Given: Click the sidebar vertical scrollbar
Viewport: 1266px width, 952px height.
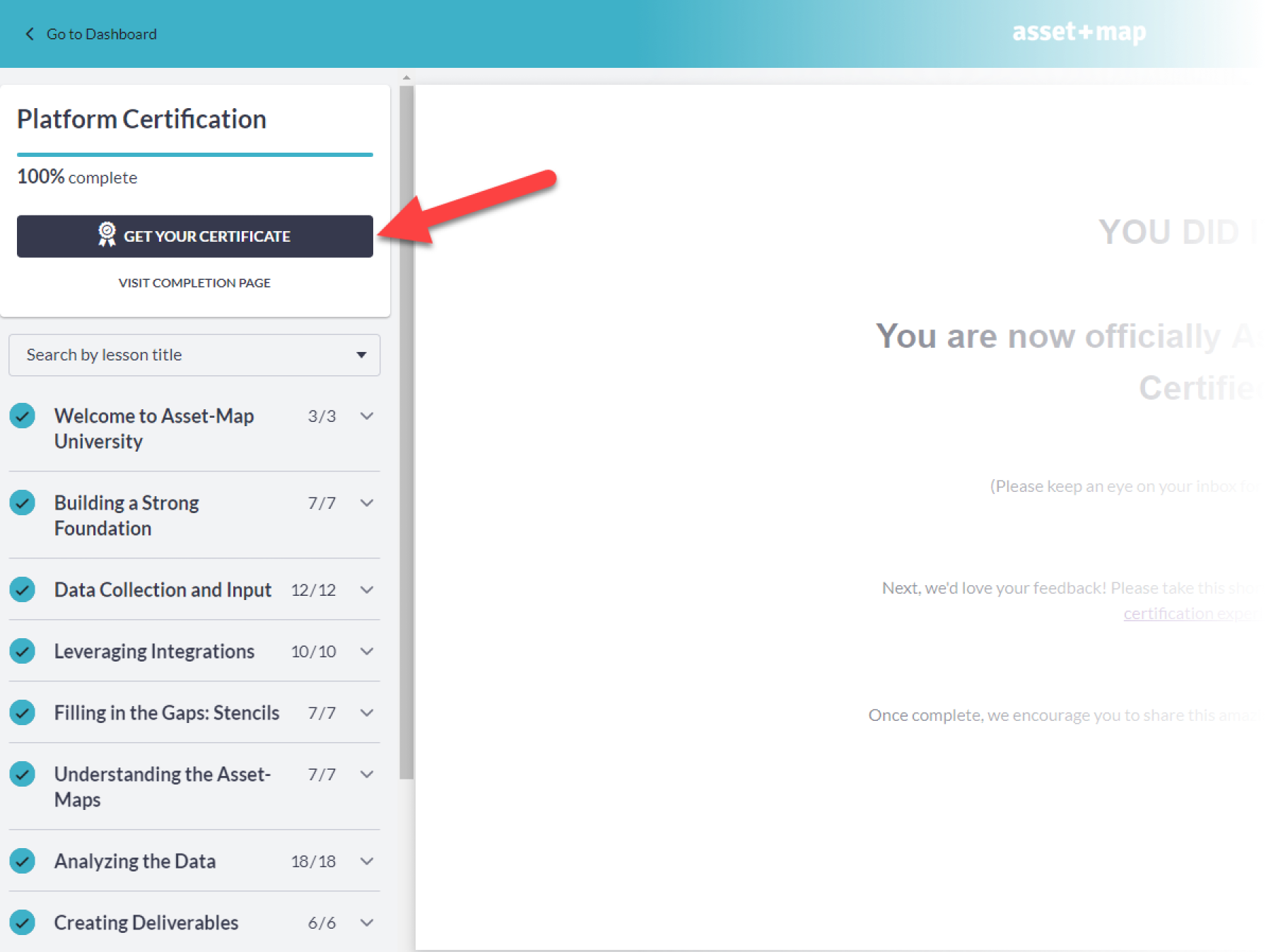Looking at the screenshot, I should tap(406, 433).
